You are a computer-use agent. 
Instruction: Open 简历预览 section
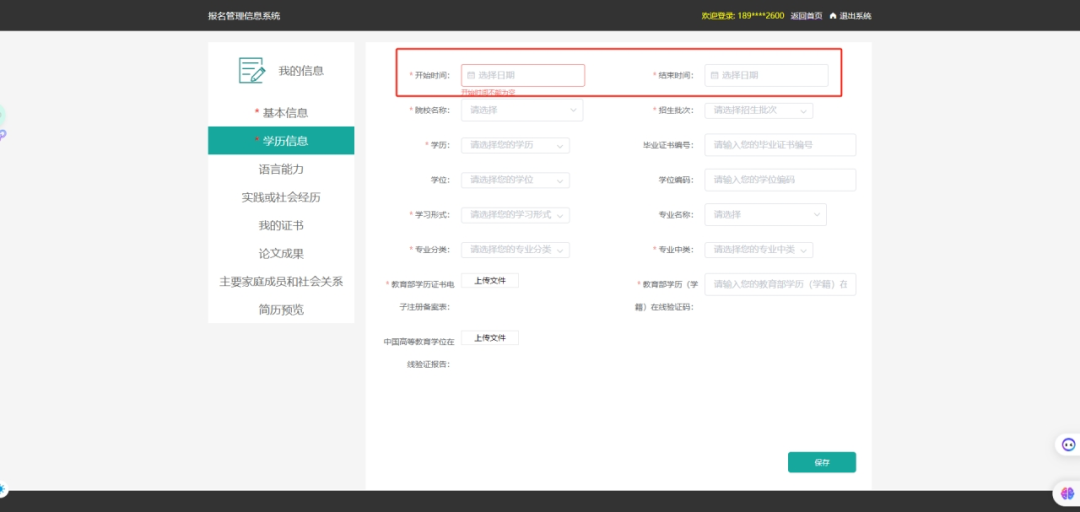click(281, 309)
